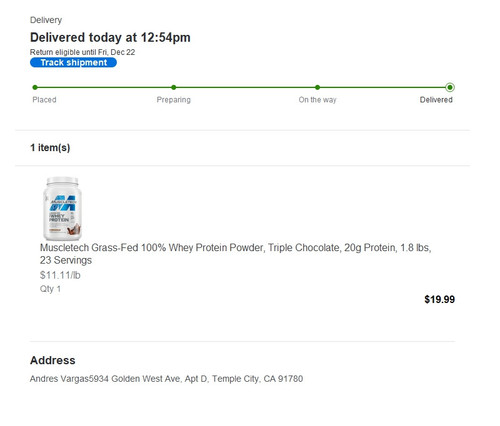
Task: Click the Delivered step label
Action: 436,100
